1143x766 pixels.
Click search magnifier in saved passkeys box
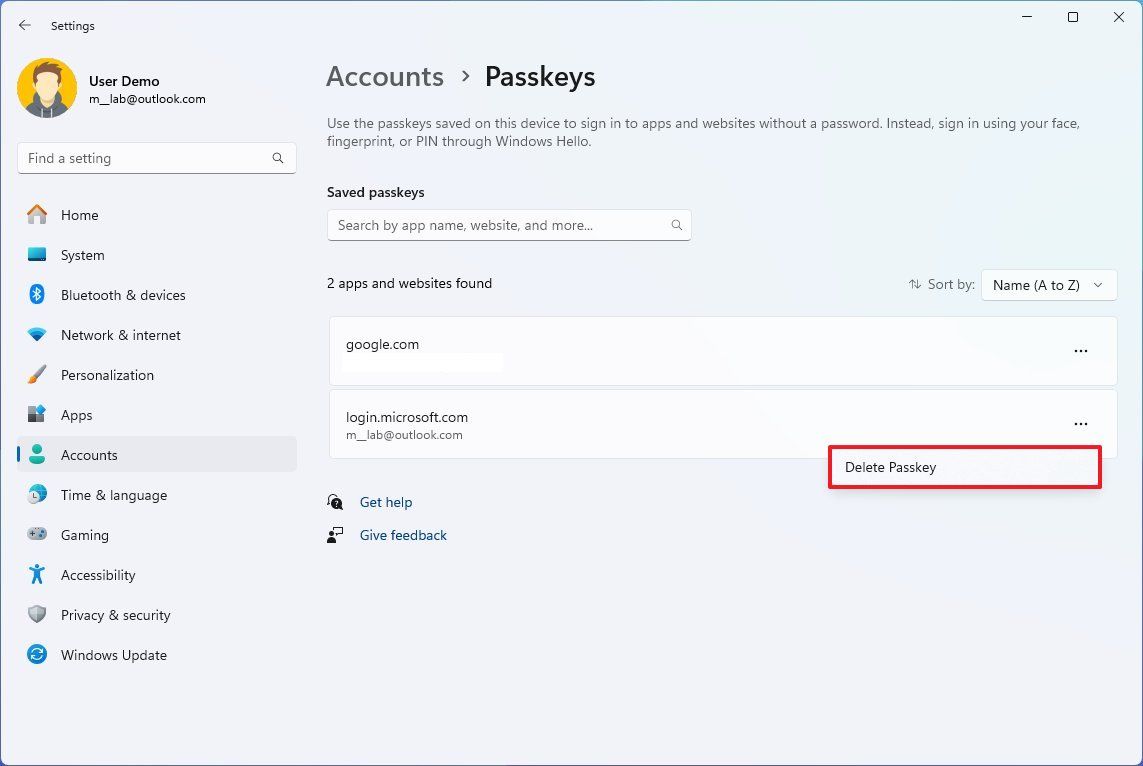[677, 225]
